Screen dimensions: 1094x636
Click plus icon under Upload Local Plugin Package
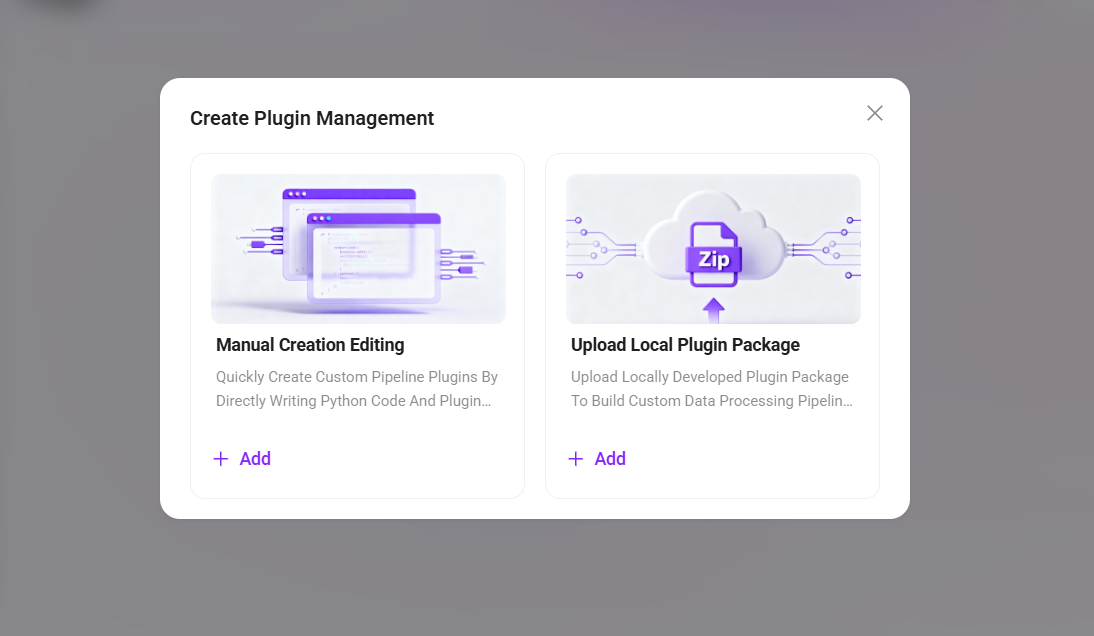coord(576,459)
